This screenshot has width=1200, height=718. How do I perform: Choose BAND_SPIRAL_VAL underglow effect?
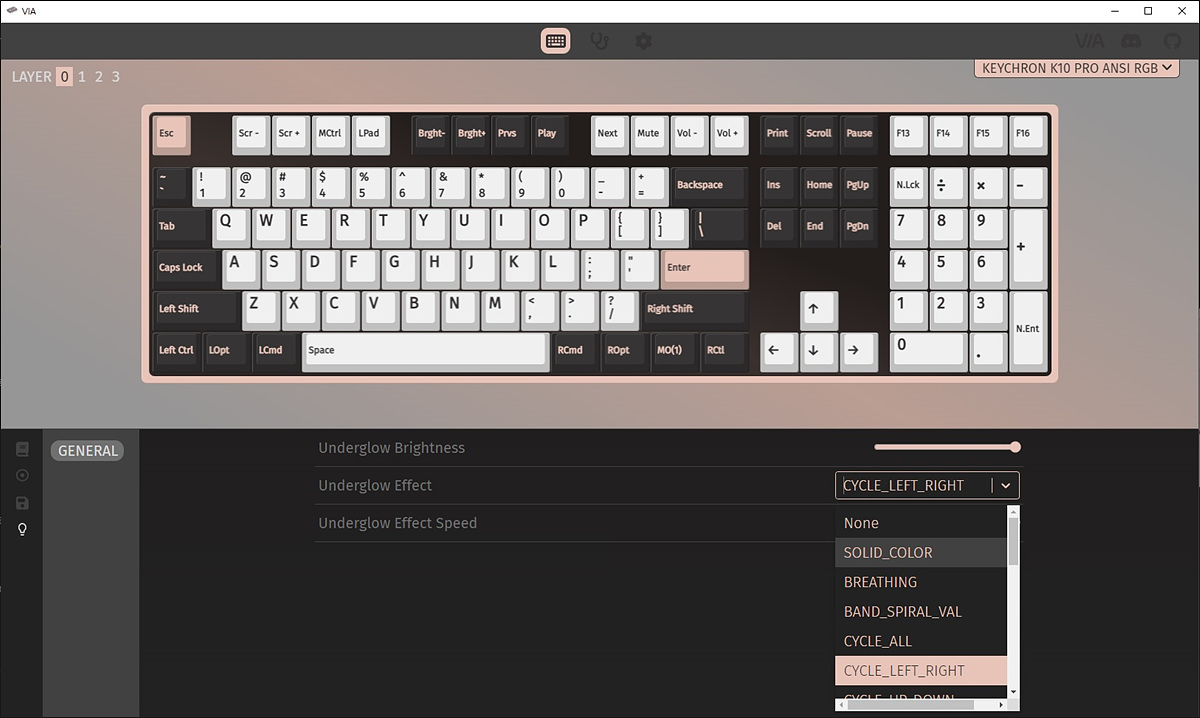point(920,612)
